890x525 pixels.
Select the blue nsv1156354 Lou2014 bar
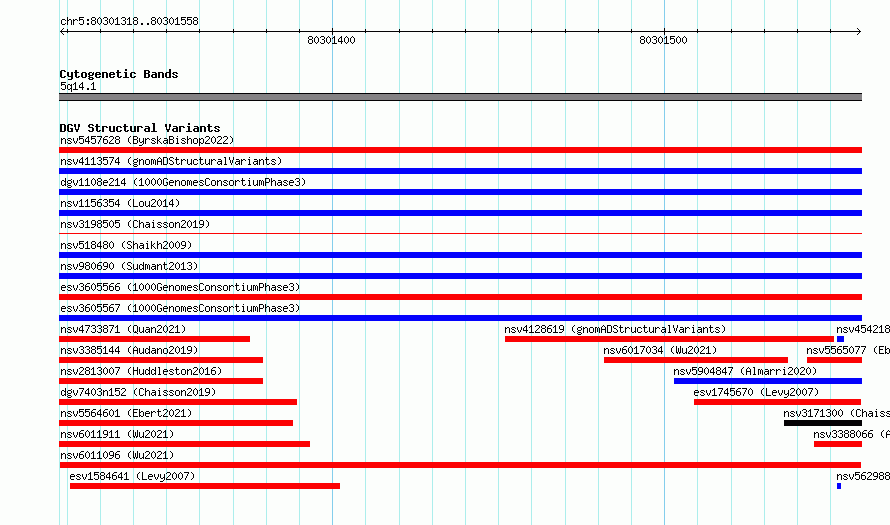tap(460, 213)
